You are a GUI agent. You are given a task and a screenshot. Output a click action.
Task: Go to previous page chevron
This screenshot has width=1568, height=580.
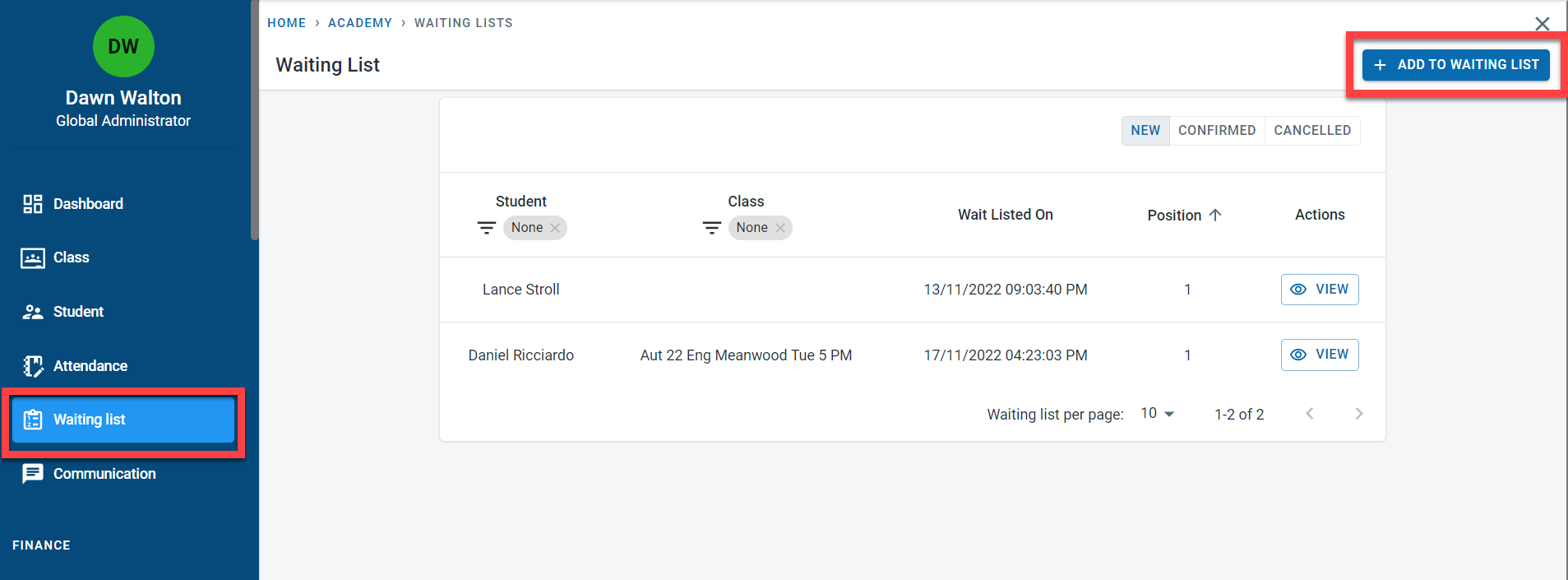[x=1310, y=414]
